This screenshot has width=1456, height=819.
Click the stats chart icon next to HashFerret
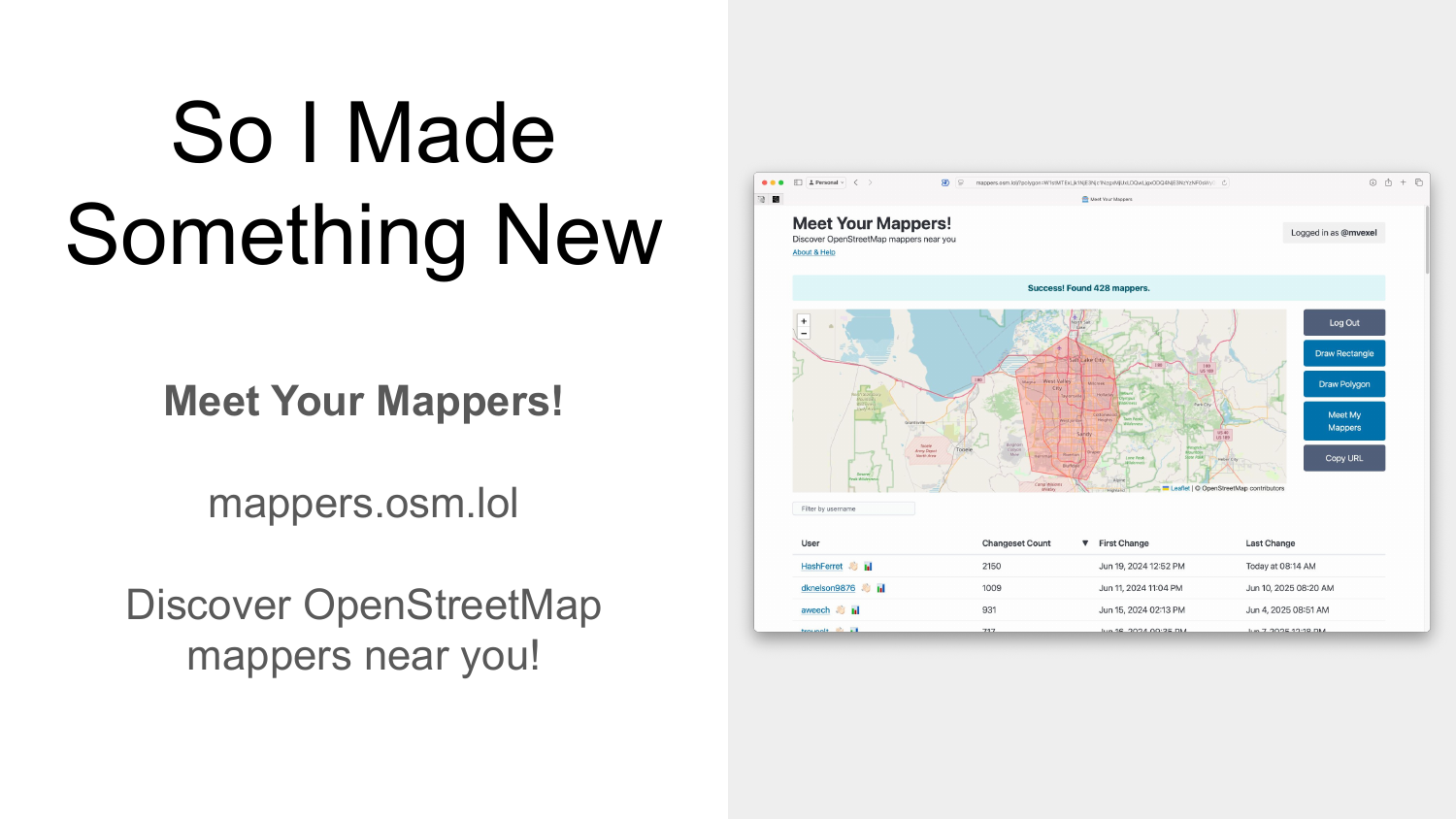click(x=868, y=566)
